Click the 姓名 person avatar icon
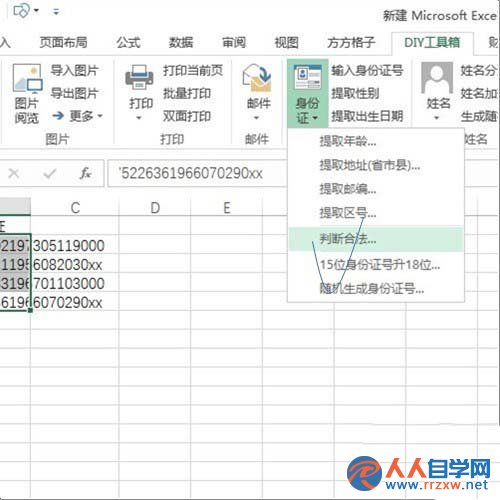The image size is (500, 500). pos(437,78)
